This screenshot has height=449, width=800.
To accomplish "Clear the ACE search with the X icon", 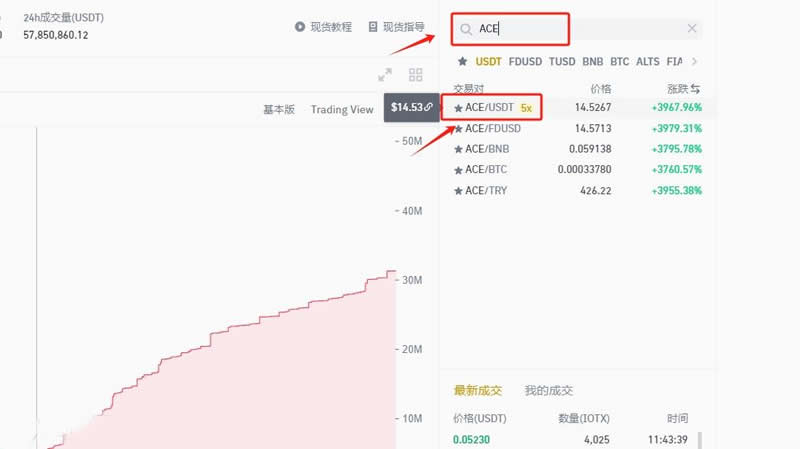I will click(692, 29).
